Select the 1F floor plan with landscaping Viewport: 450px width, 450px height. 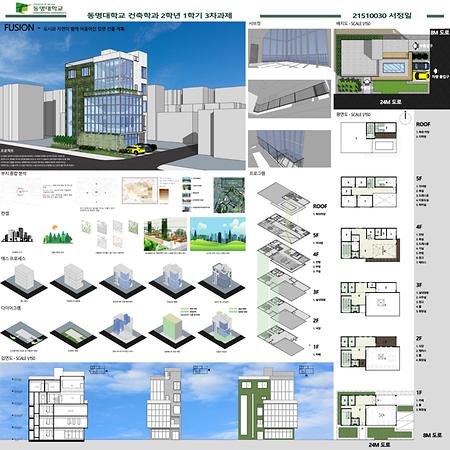pyautogui.click(x=375, y=415)
